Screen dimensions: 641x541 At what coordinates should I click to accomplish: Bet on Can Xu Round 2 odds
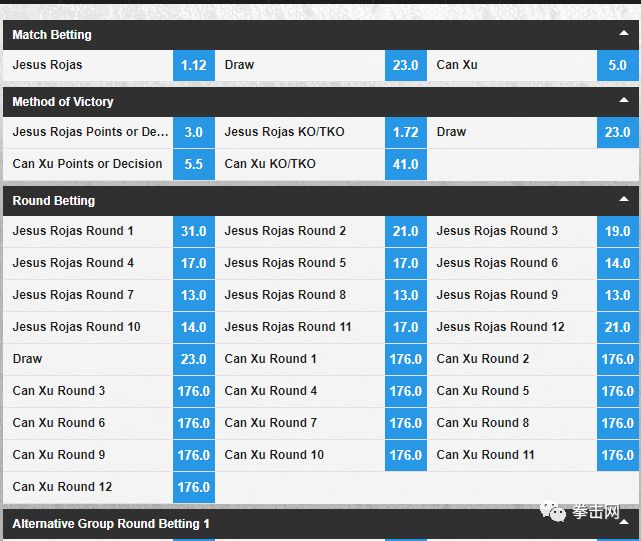coord(617,359)
